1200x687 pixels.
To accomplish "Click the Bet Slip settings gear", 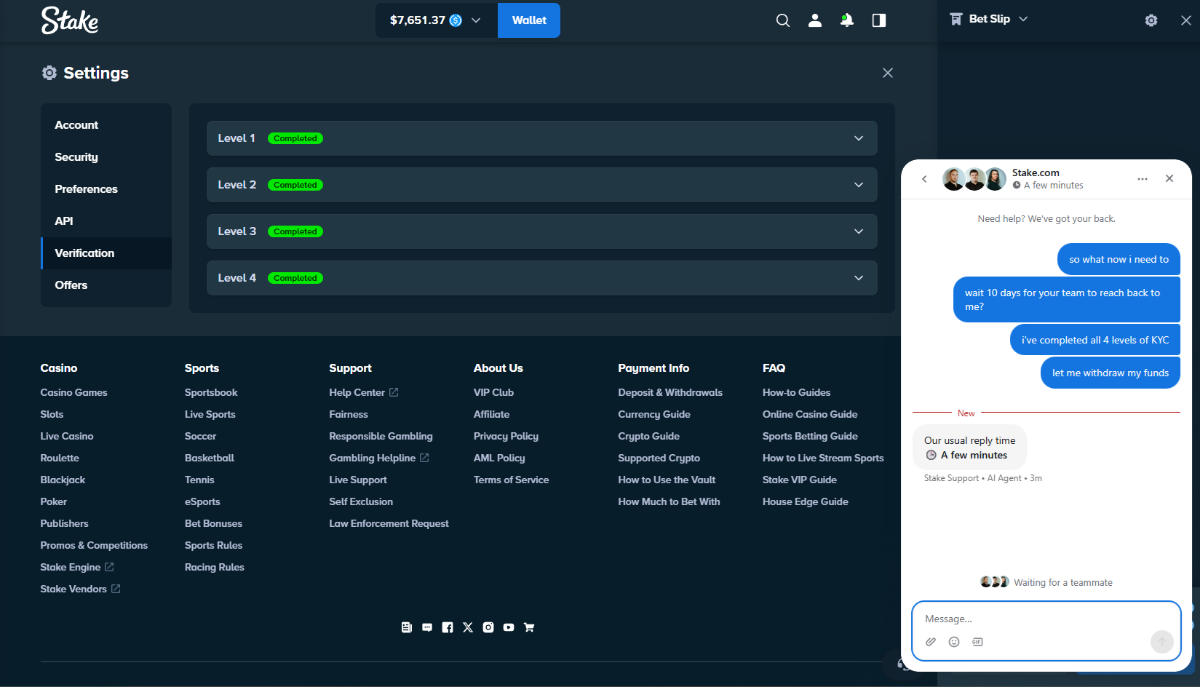I will [x=1151, y=20].
